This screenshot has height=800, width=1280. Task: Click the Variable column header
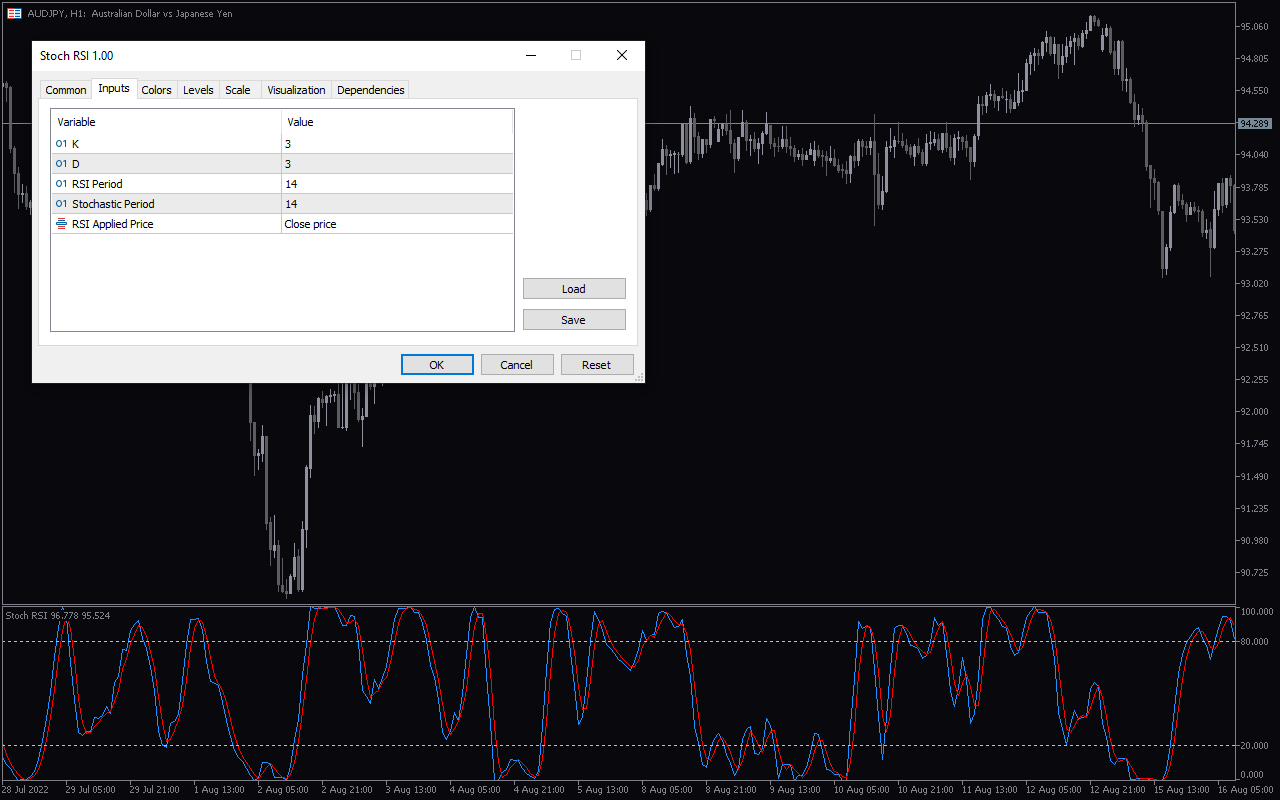click(166, 122)
